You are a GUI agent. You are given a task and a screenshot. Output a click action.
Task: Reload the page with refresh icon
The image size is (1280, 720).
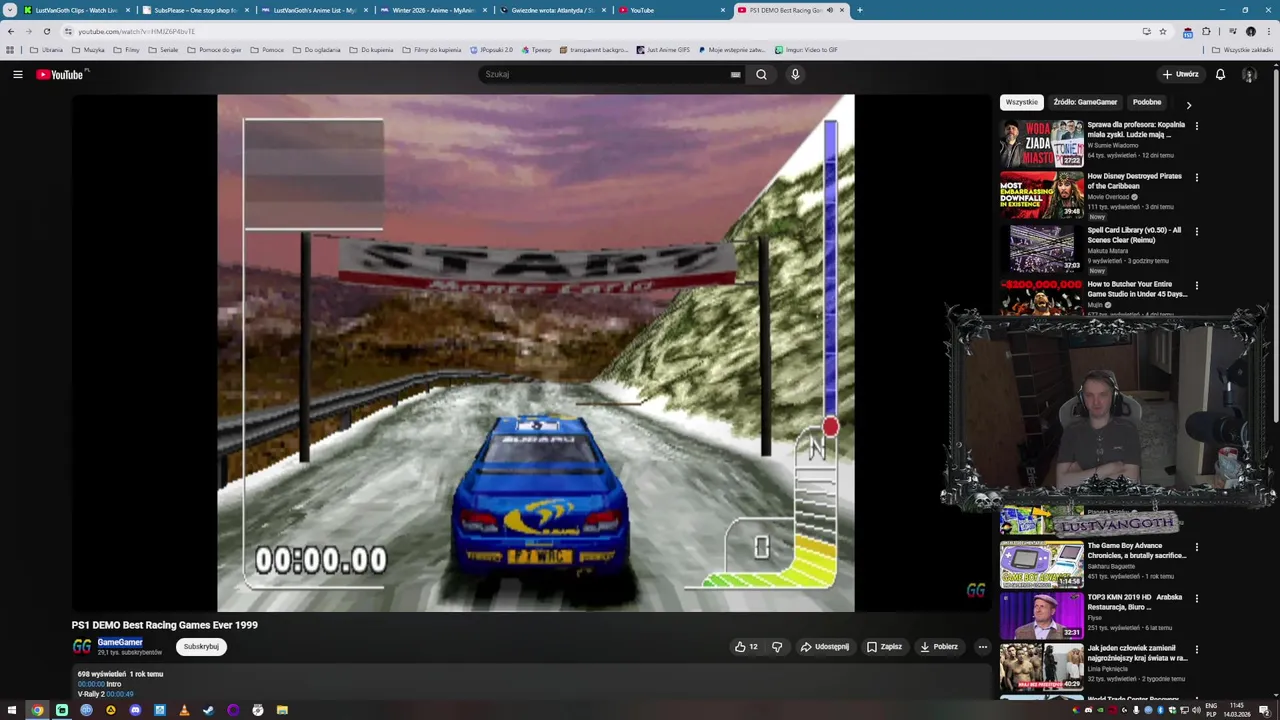tap(46, 31)
